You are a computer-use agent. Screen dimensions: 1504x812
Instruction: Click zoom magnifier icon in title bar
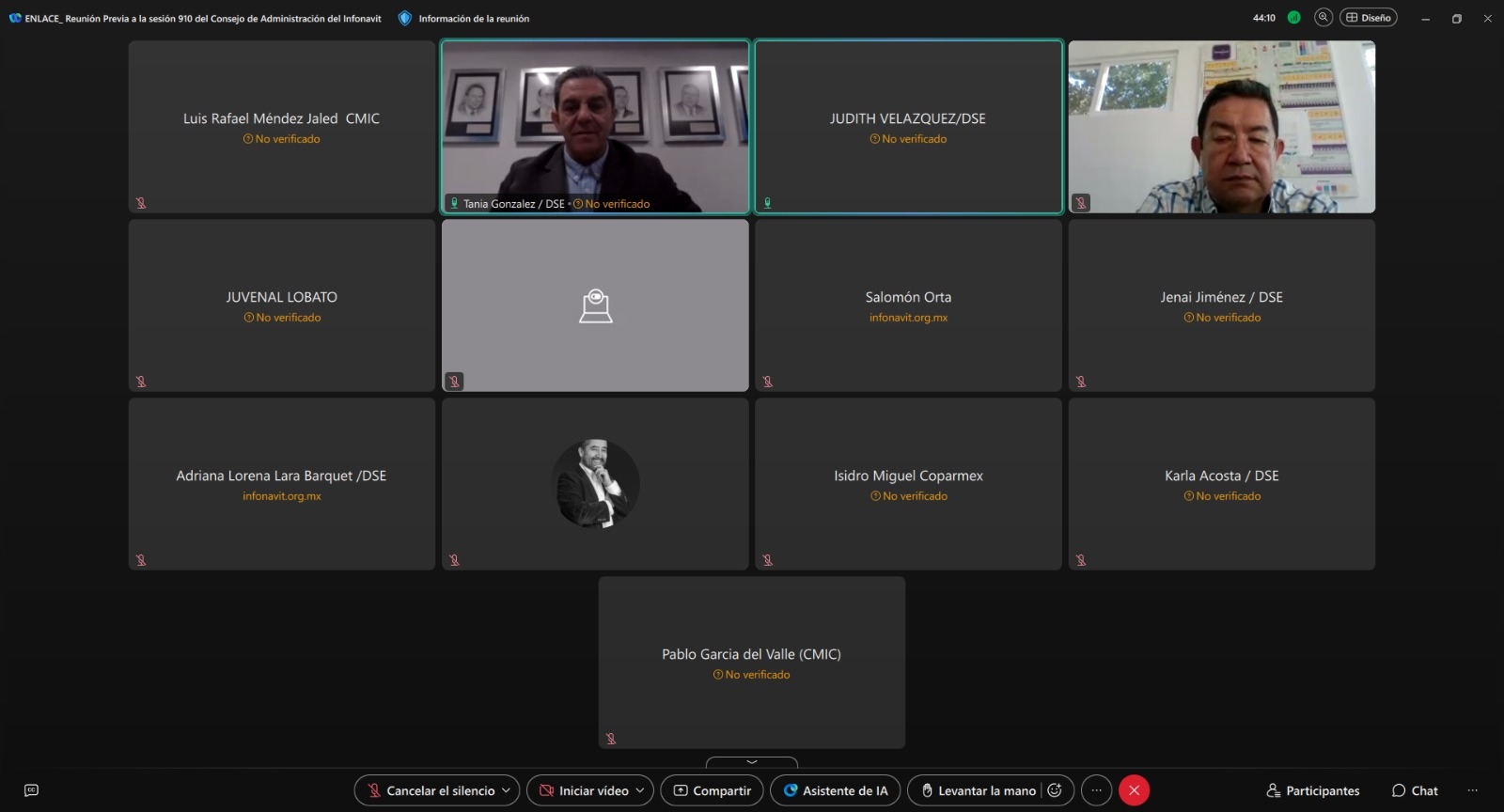click(1324, 17)
